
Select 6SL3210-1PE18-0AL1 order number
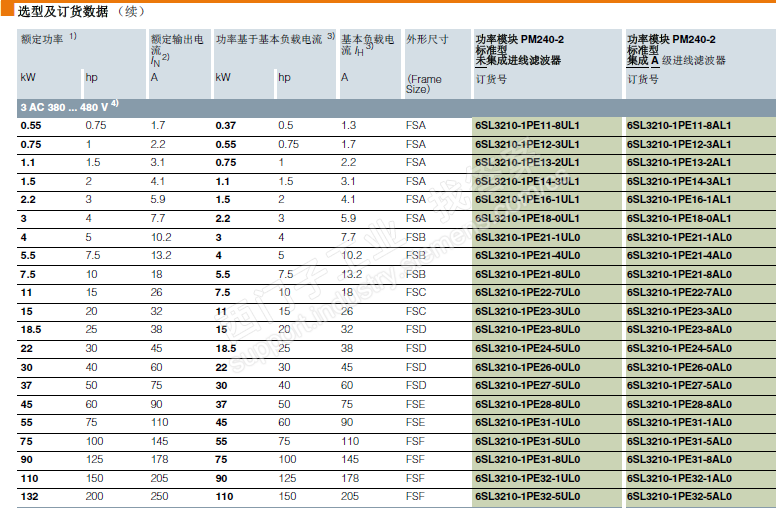coord(679,218)
